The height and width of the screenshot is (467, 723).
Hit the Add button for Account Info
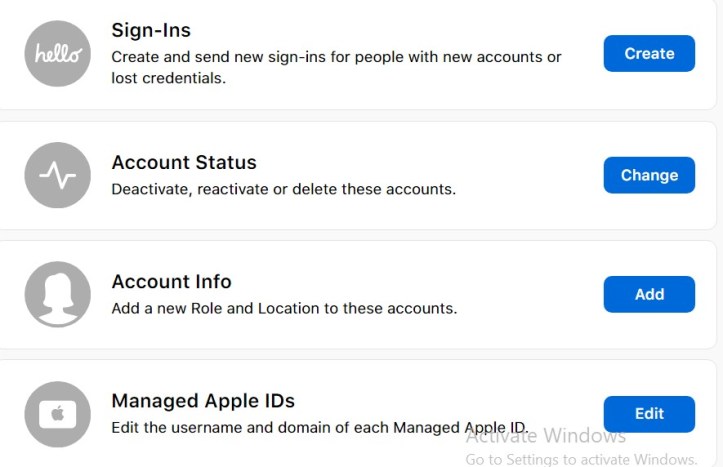coord(648,294)
